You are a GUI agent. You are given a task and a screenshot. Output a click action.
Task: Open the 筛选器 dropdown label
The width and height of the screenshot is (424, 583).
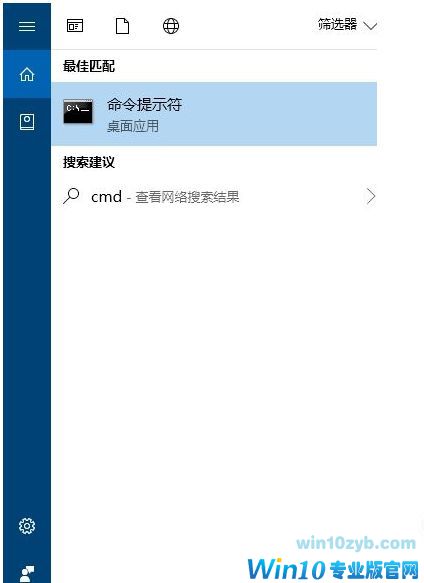337,25
